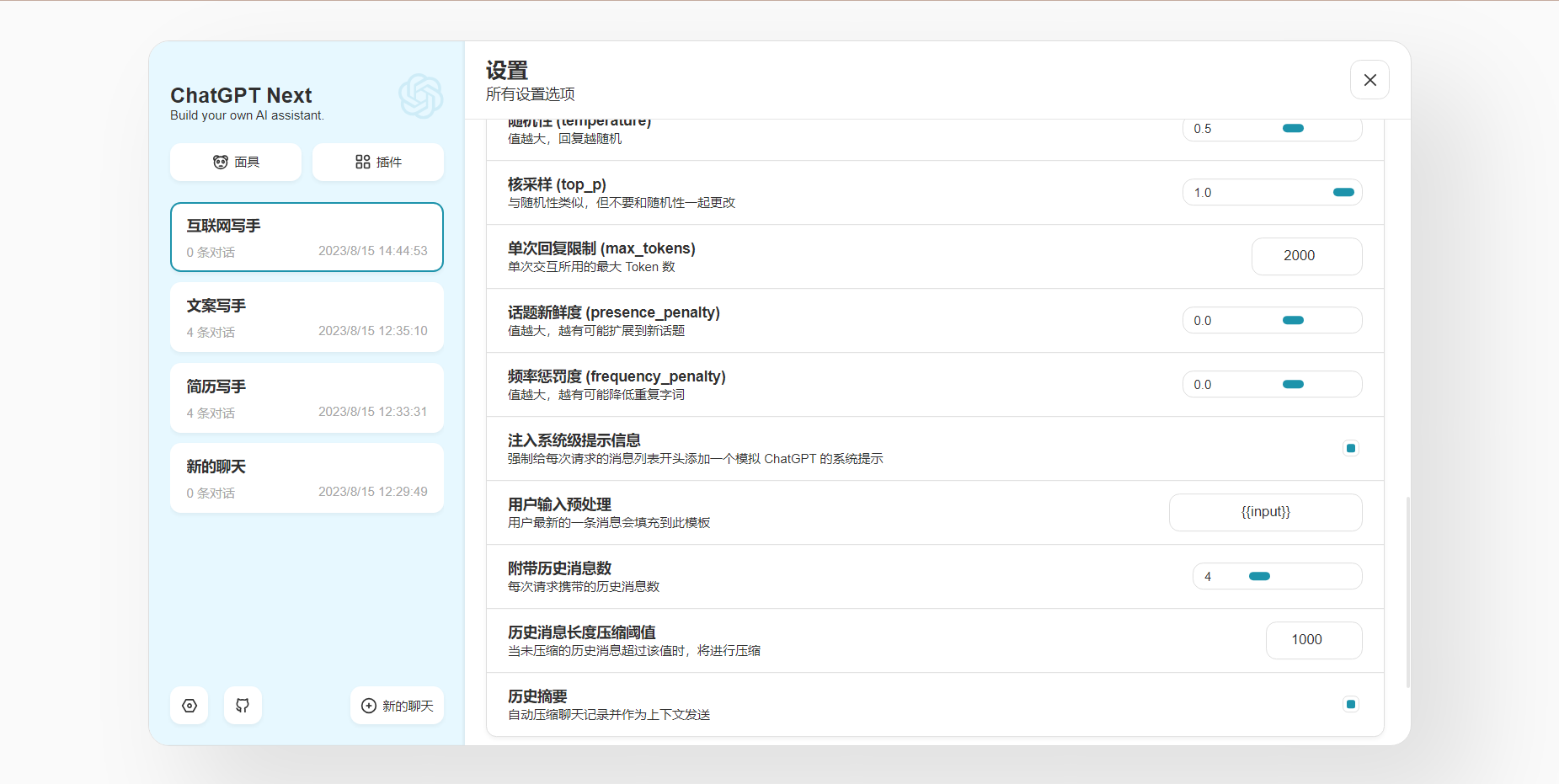The height and width of the screenshot is (784, 1559).
Task: Click the 单次交互所用的最大 Token 数 description
Action: [x=591, y=267]
